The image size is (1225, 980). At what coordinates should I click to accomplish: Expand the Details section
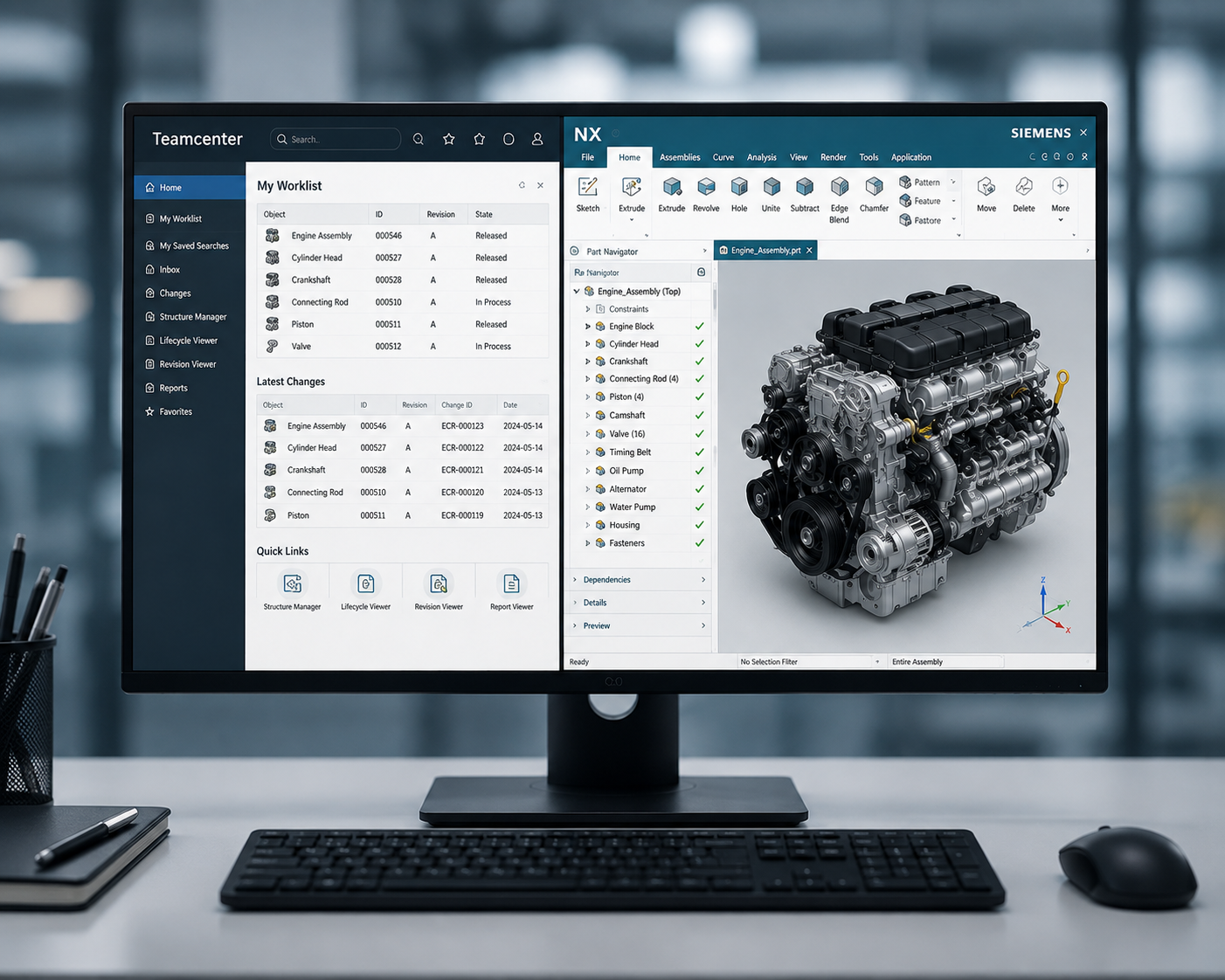coord(640,603)
